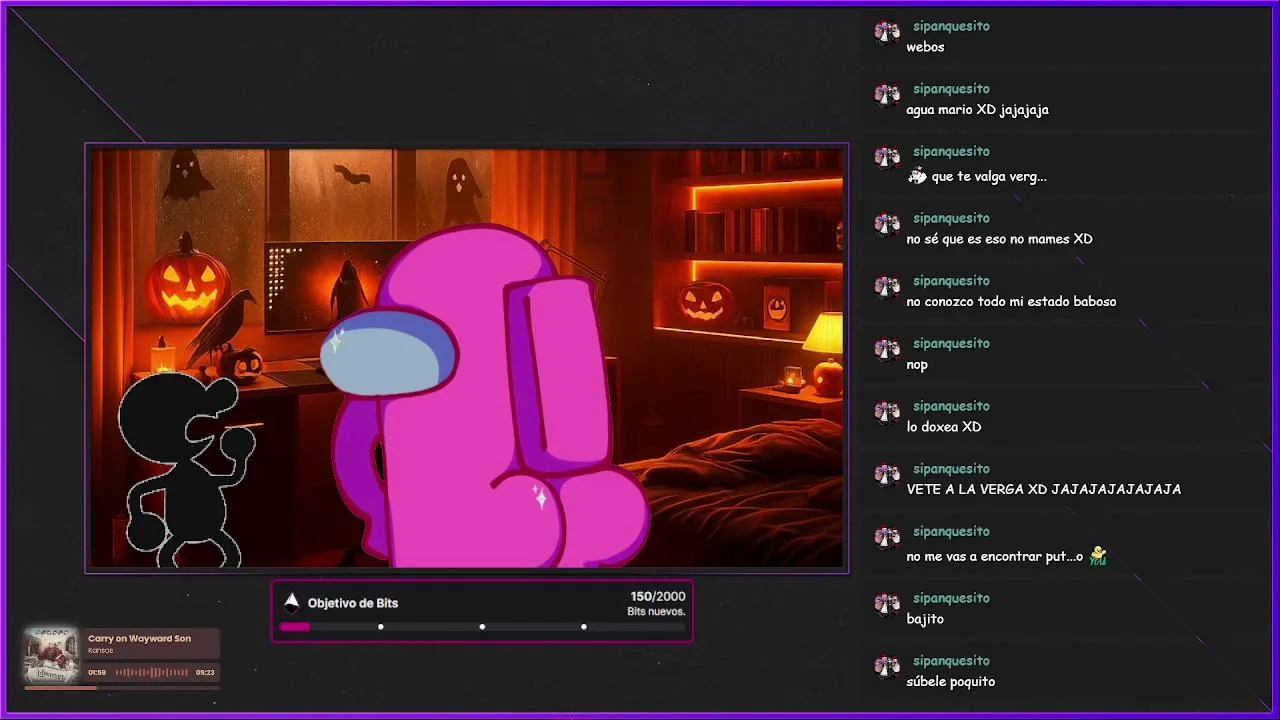The height and width of the screenshot is (720, 1280).
Task: Click the avatar beside the 'nop' message
Action: [887, 350]
